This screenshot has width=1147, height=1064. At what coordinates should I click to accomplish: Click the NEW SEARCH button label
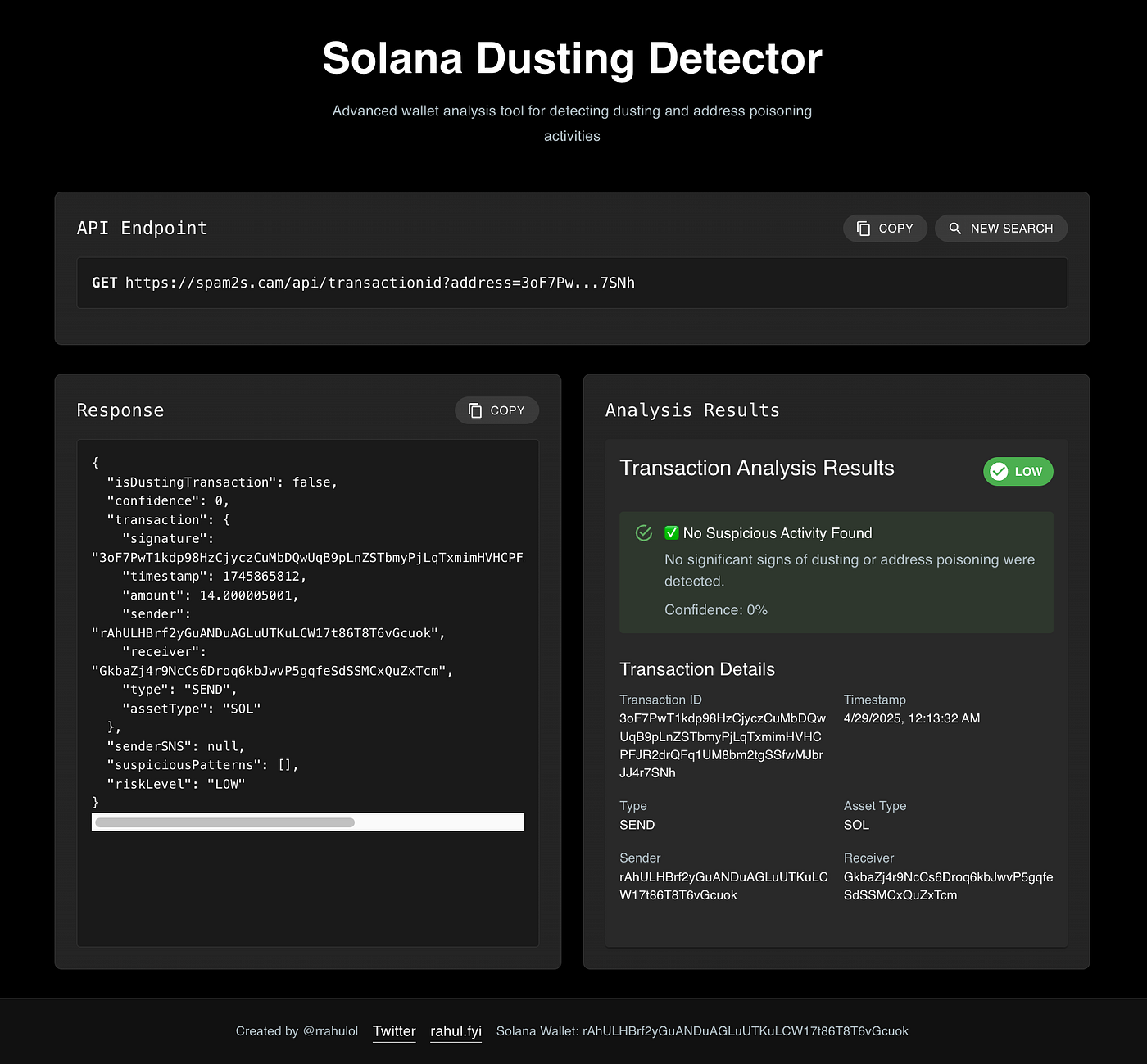1012,229
